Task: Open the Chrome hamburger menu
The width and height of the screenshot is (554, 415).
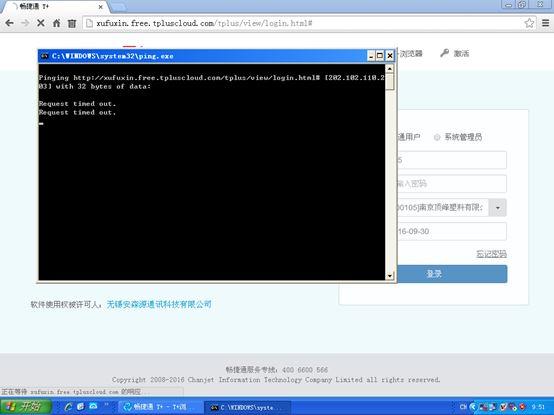Action: point(546,23)
